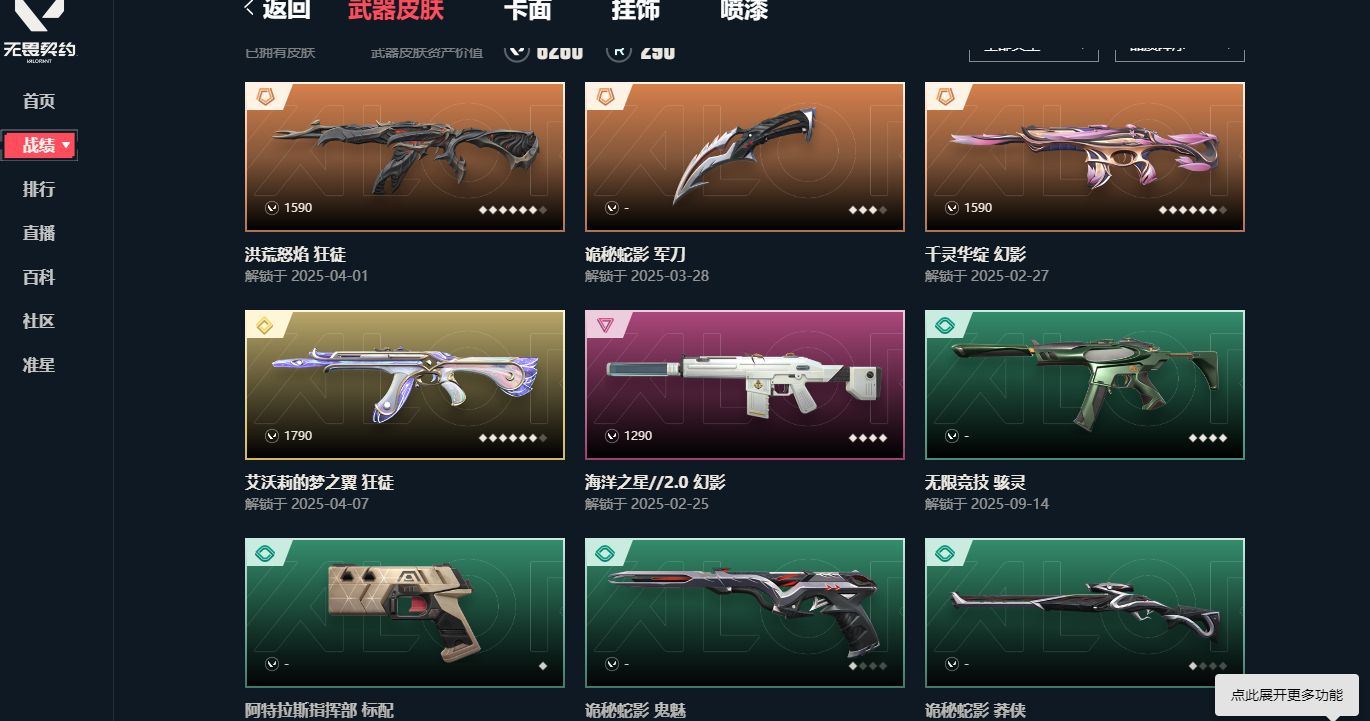This screenshot has height=721, width=1370.
Task: Switch to the 卡面 tab
Action: 527,11
